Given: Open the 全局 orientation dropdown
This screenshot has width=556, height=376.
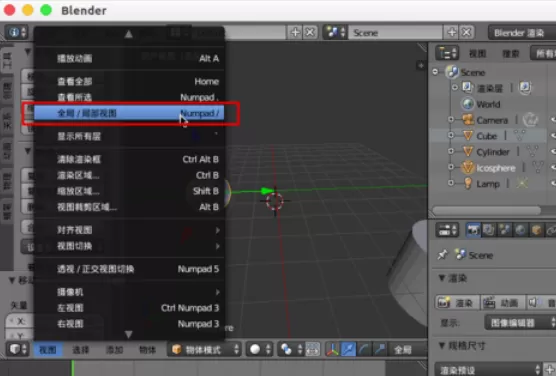Looking at the screenshot, I should pyautogui.click(x=408, y=349).
